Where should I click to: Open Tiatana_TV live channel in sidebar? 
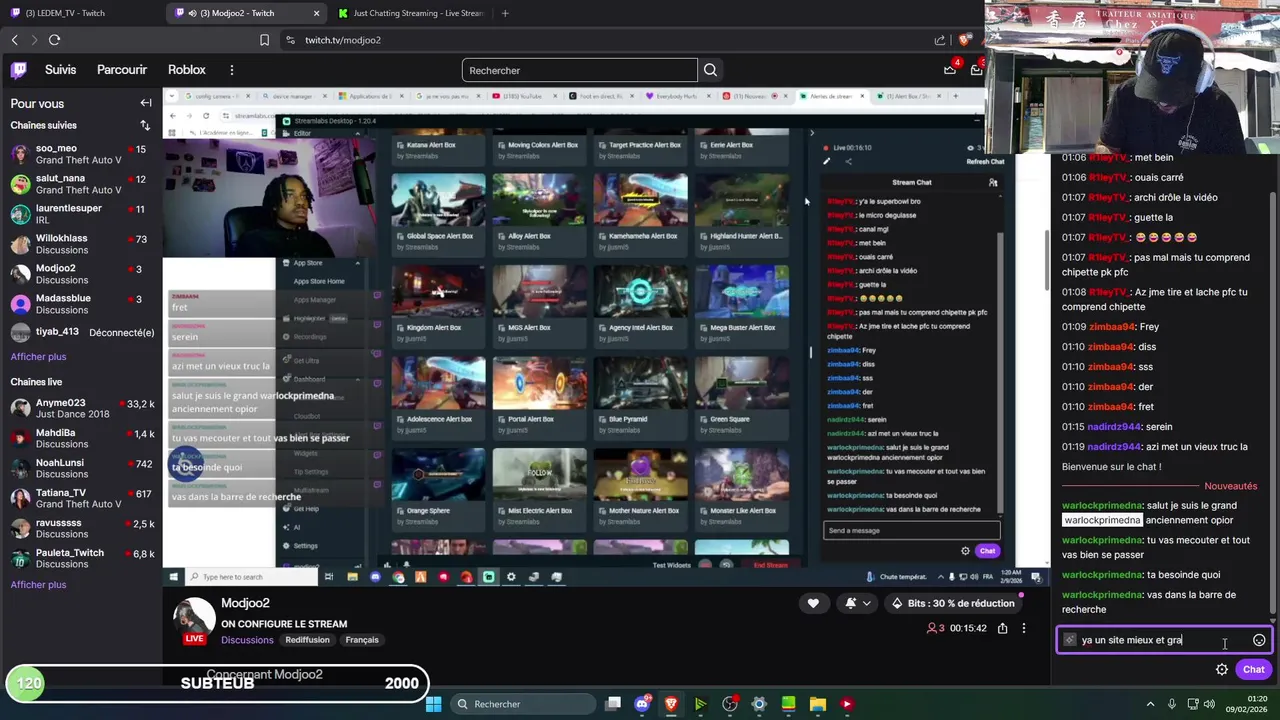[x=80, y=498]
